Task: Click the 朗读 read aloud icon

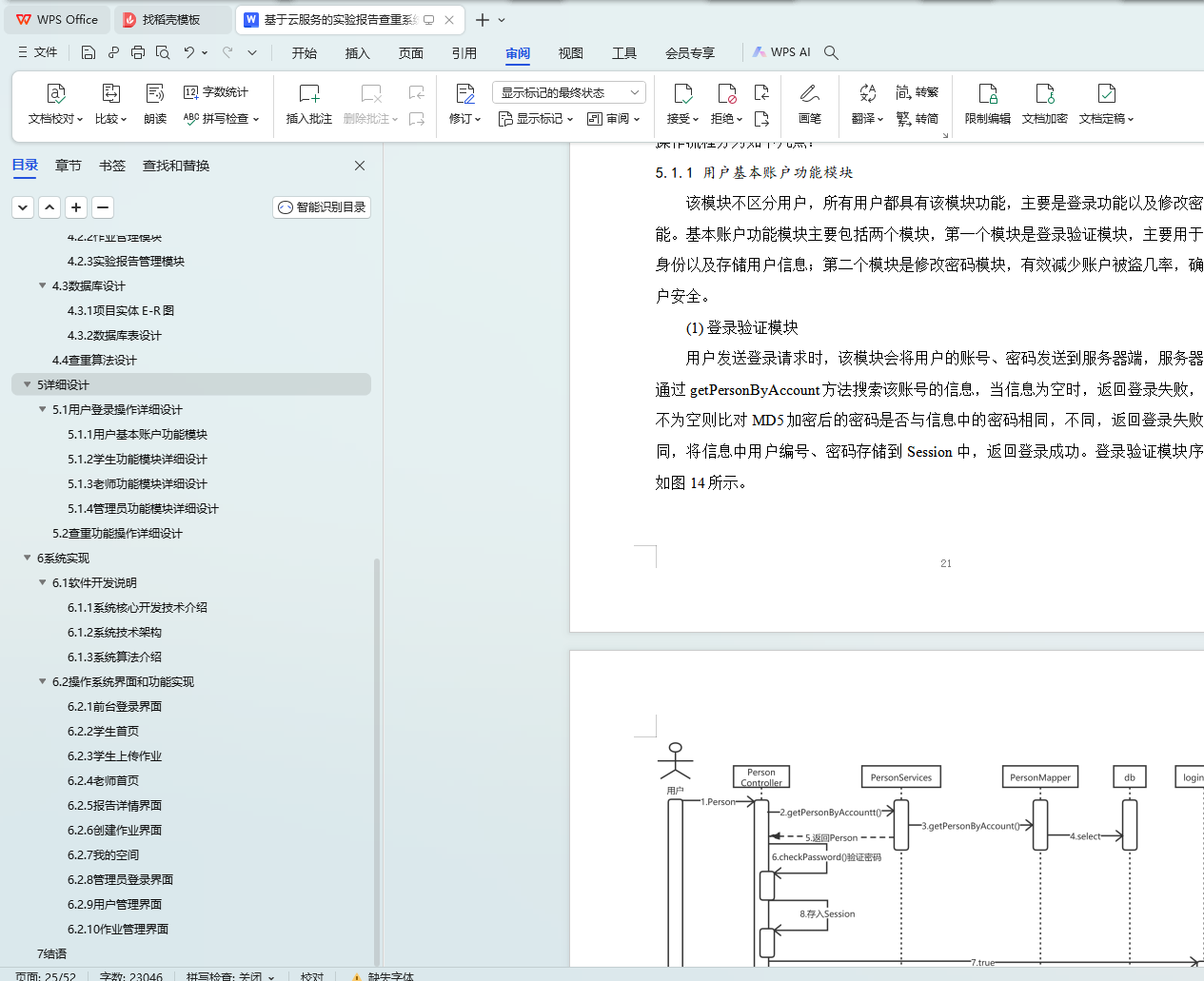Action: coord(155,93)
